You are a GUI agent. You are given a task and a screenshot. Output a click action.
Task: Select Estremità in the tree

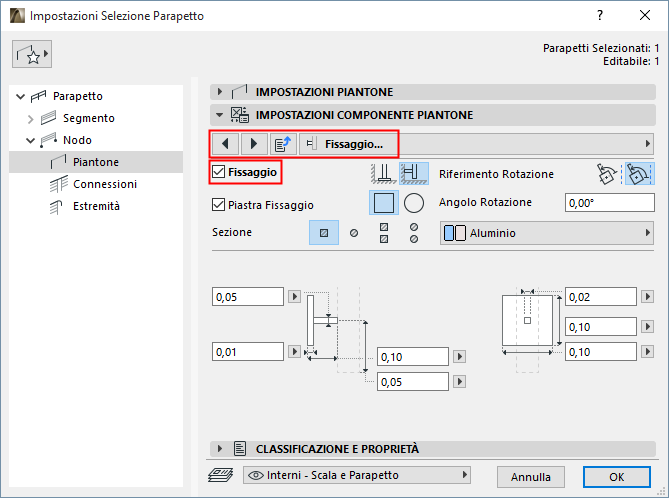[x=96, y=207]
